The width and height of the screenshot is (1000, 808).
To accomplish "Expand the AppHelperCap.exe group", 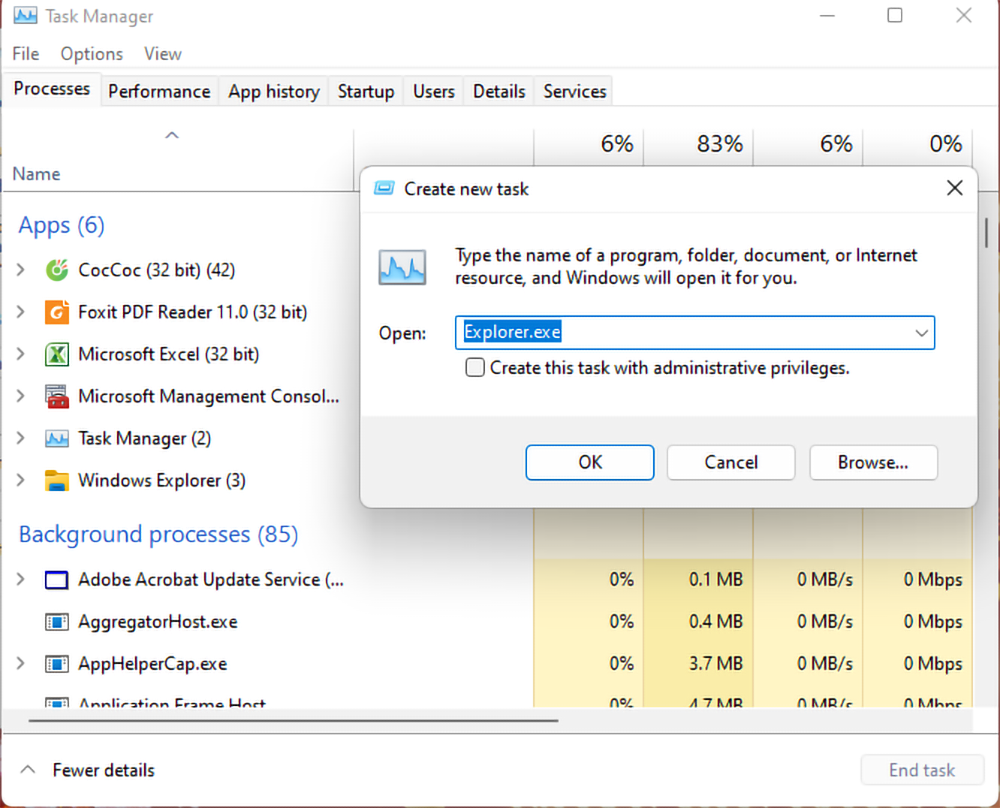I will 20,663.
